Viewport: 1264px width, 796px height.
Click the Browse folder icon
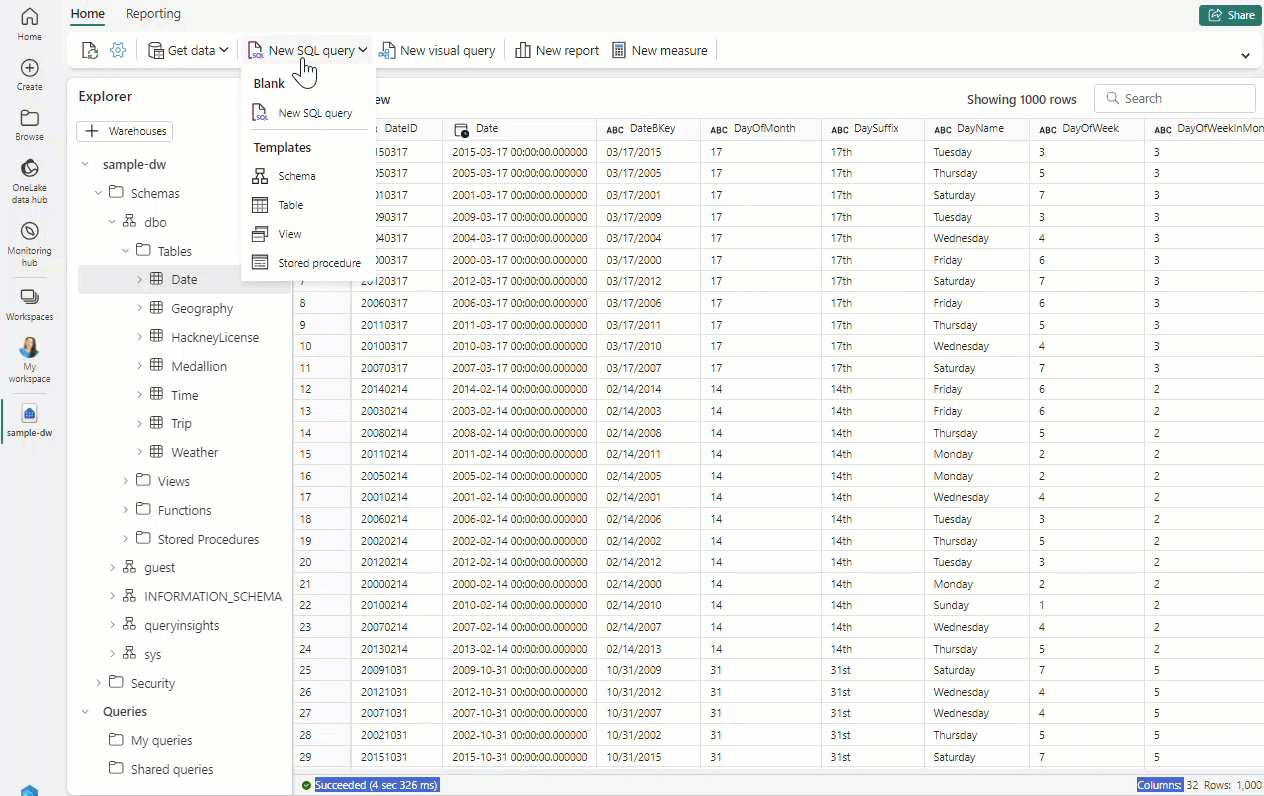pos(29,125)
